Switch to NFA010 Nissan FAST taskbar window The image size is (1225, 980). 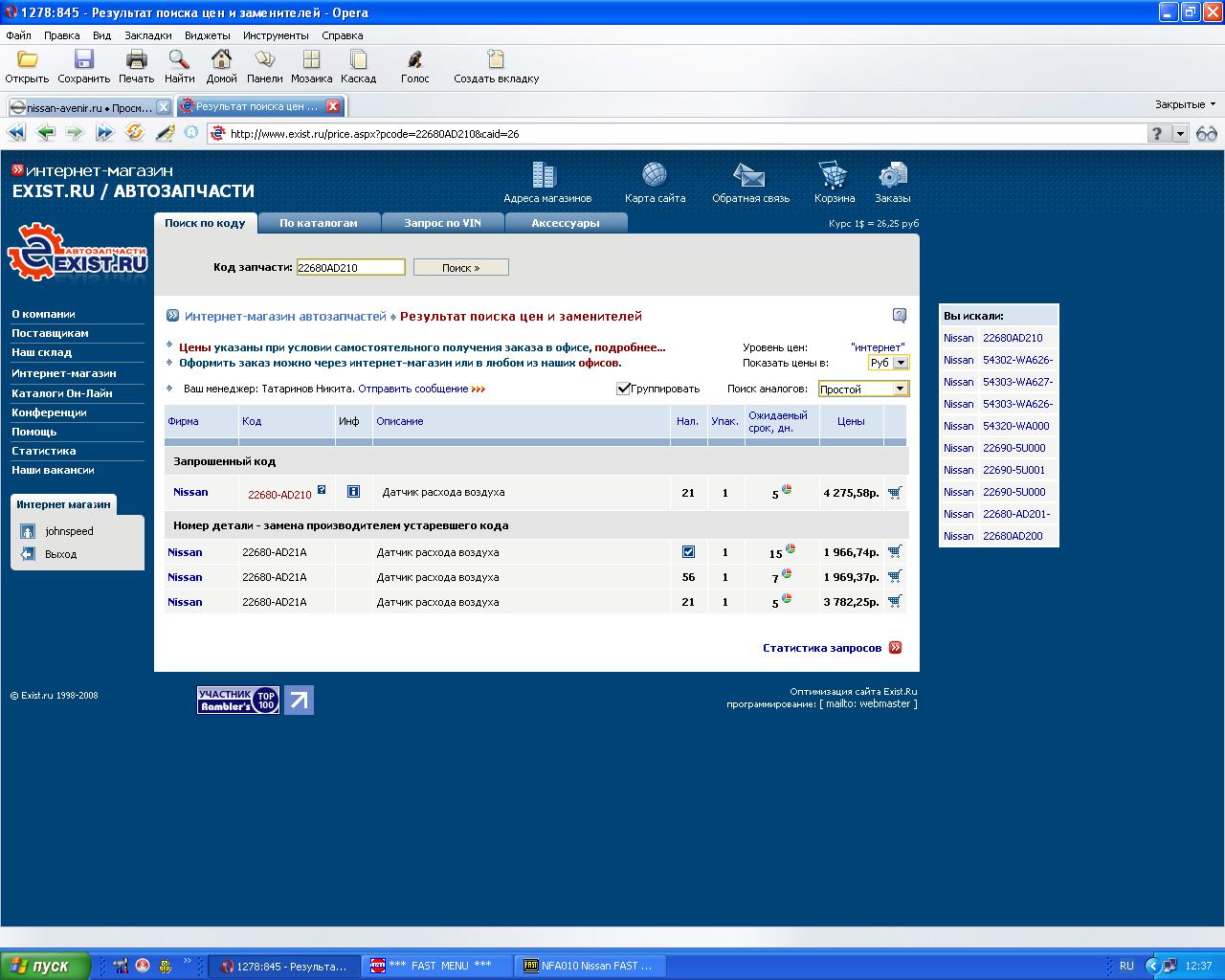[590, 966]
